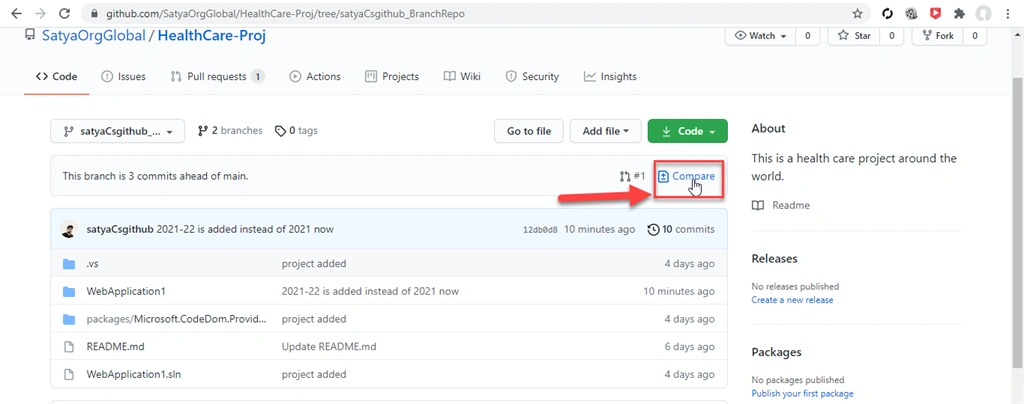Click the .vs folder icon
The image size is (1024, 404).
pyautogui.click(x=69, y=264)
